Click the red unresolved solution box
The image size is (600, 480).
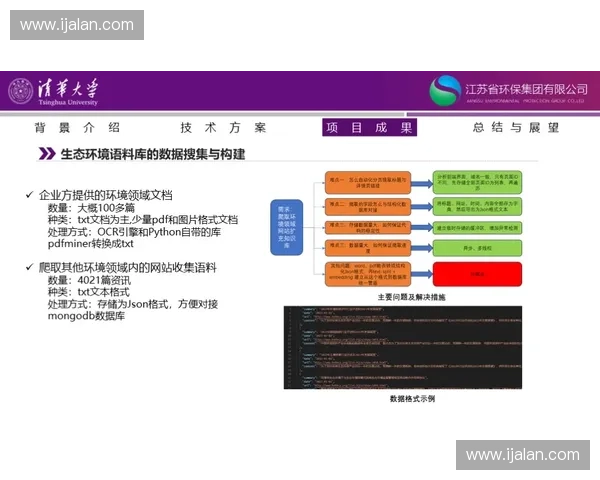477,274
